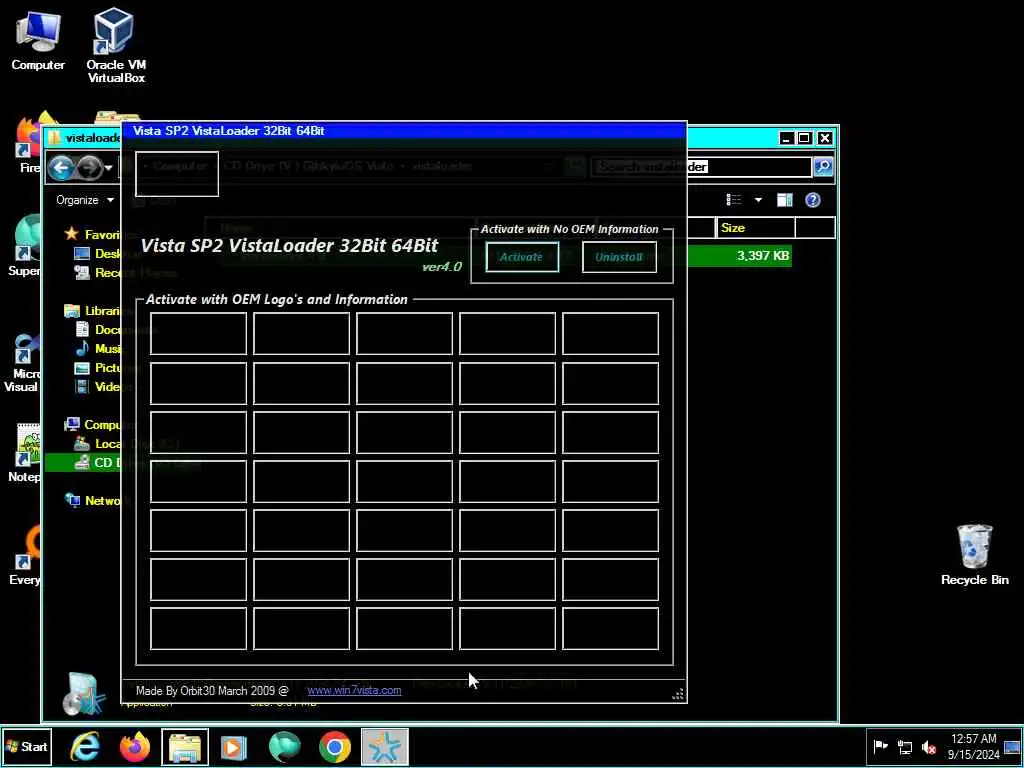Screen dimensions: 1024x768
Task: Click Uninstall in the VistaLoader window
Action: [619, 257]
